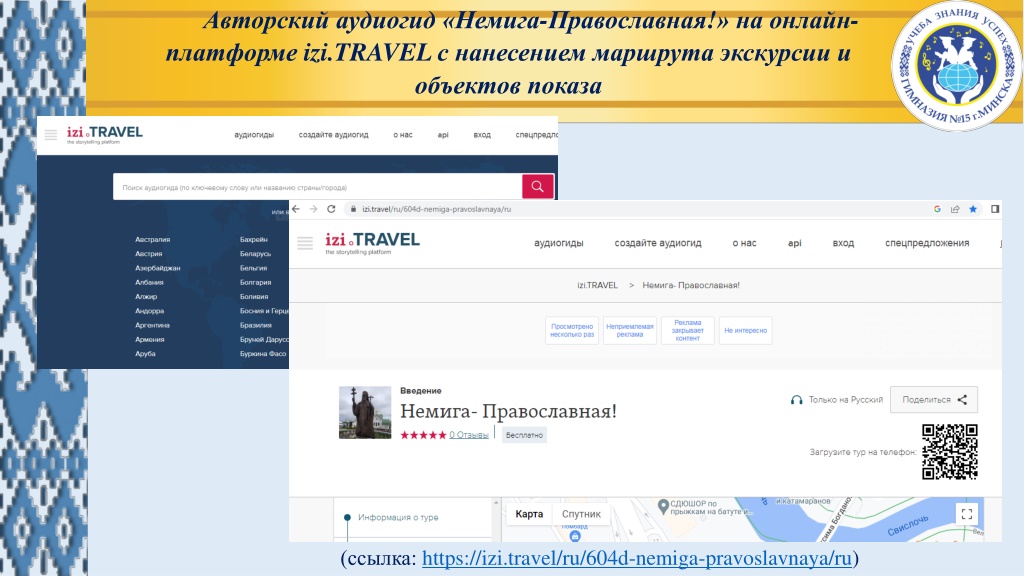Click the browser address bar URL
The image size is (1024, 576).
click(436, 209)
